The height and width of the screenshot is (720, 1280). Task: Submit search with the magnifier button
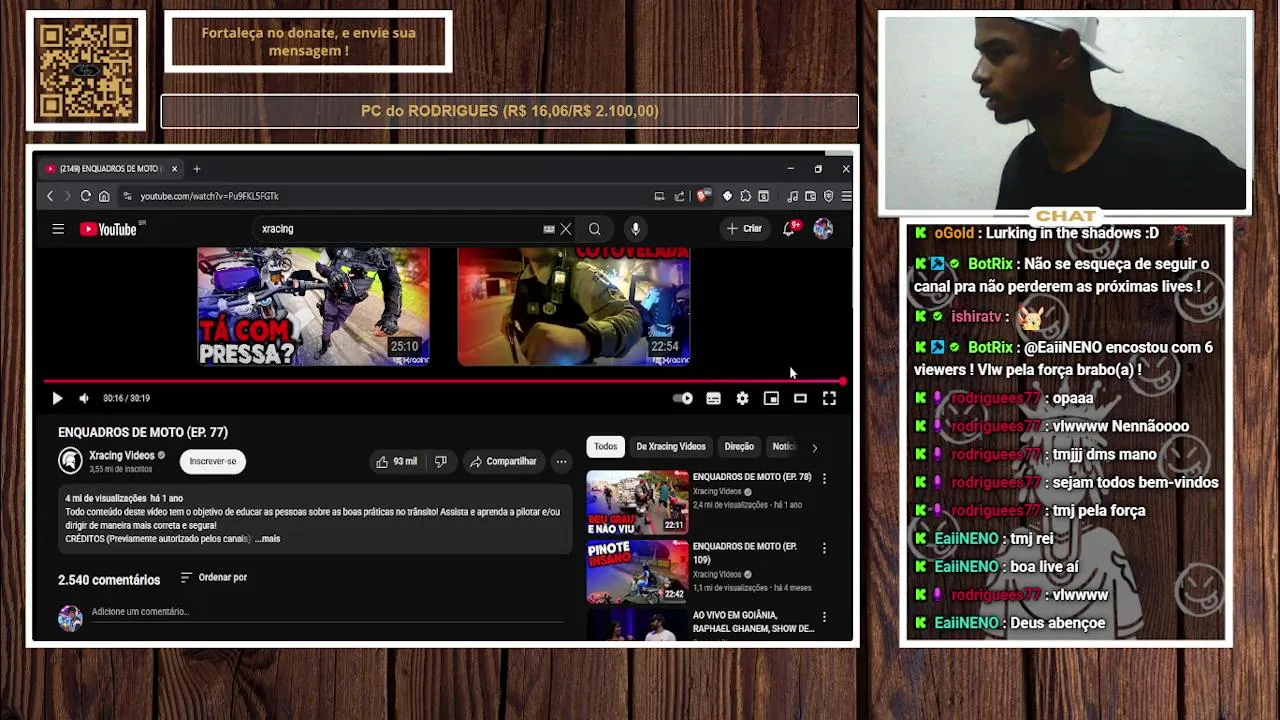click(x=595, y=229)
